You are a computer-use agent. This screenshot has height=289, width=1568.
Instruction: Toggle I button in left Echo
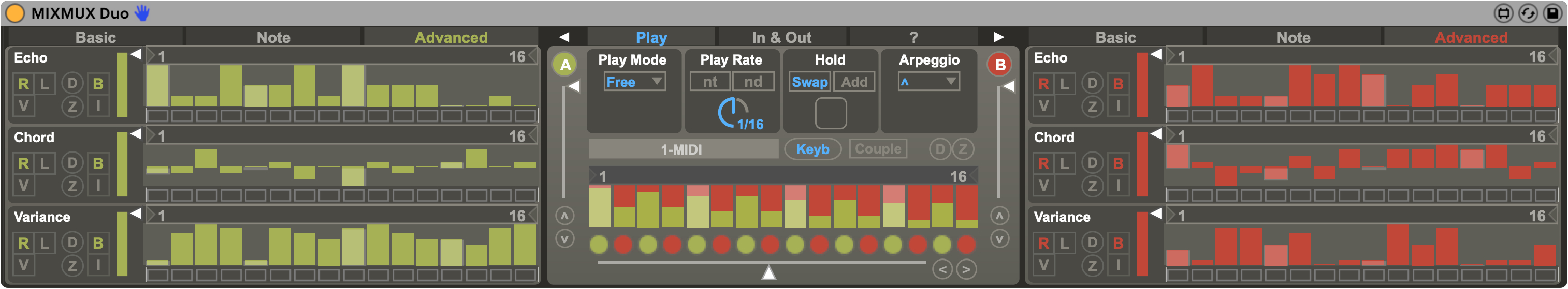tap(98, 105)
